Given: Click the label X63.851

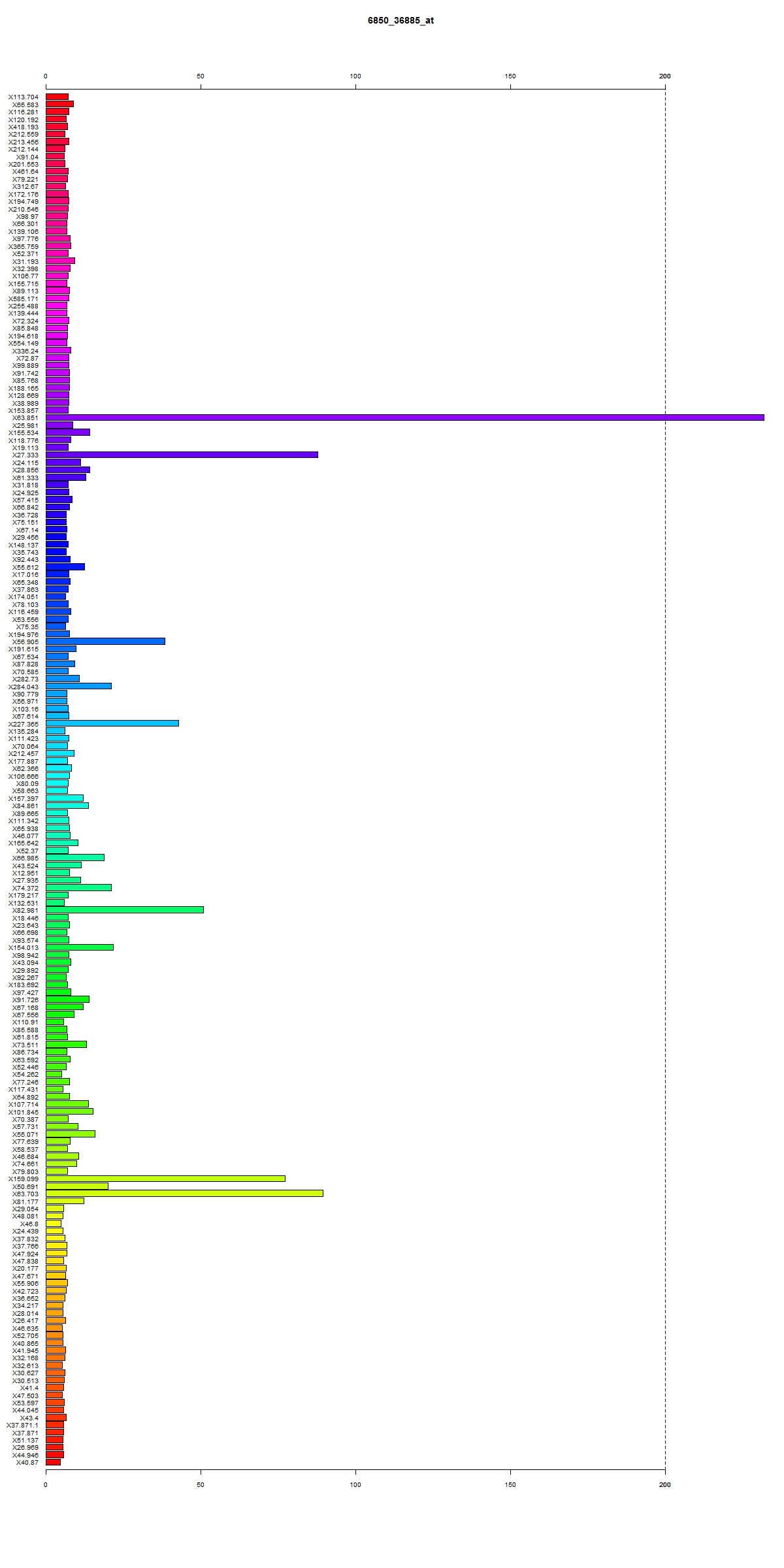Looking at the screenshot, I should click(x=25, y=418).
